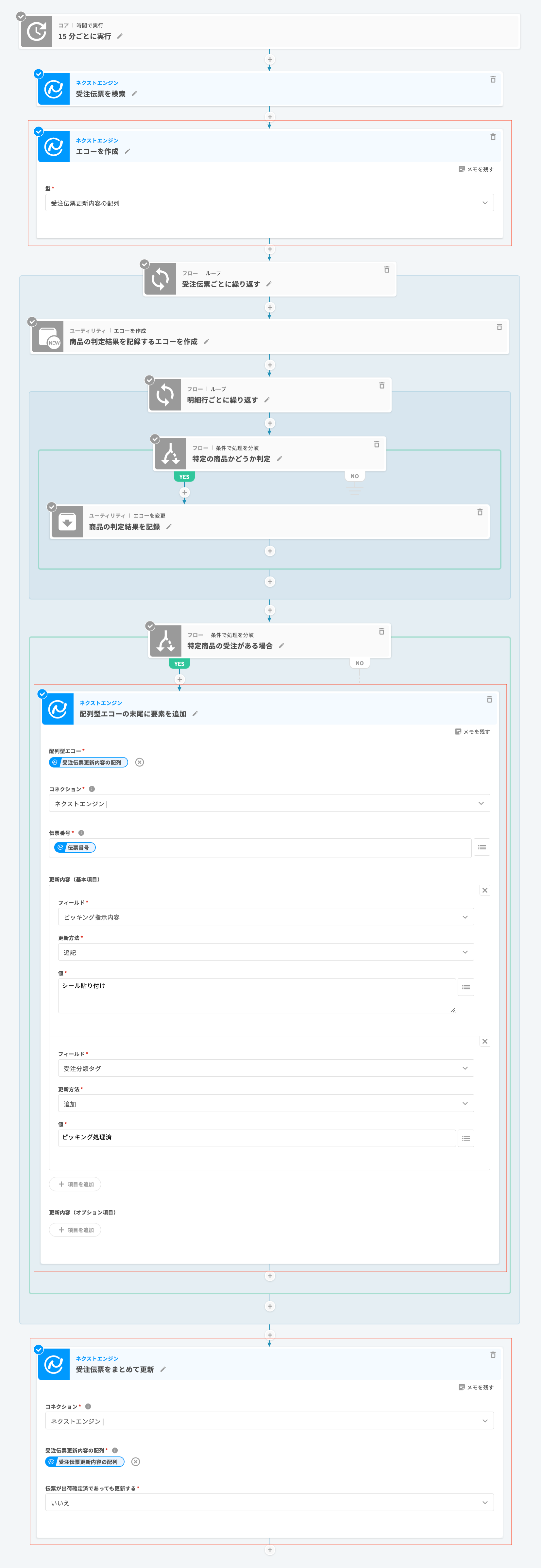Click the シール貼り付け value text area
541x1568 pixels.
point(256,995)
